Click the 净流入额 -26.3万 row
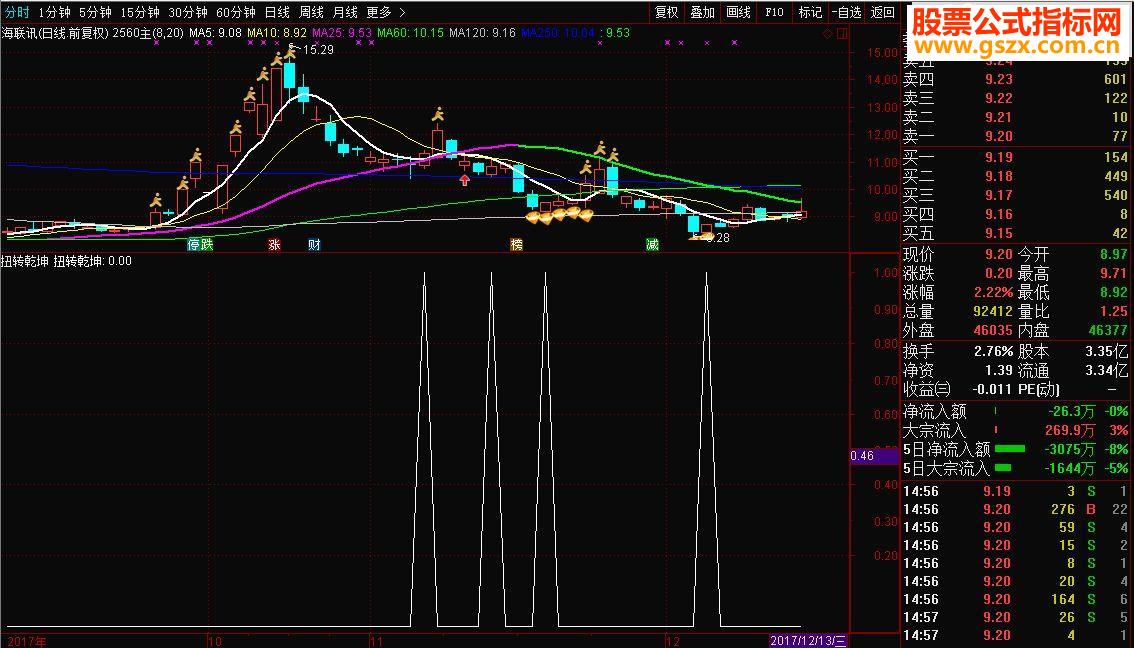The image size is (1134, 648). click(x=1015, y=412)
